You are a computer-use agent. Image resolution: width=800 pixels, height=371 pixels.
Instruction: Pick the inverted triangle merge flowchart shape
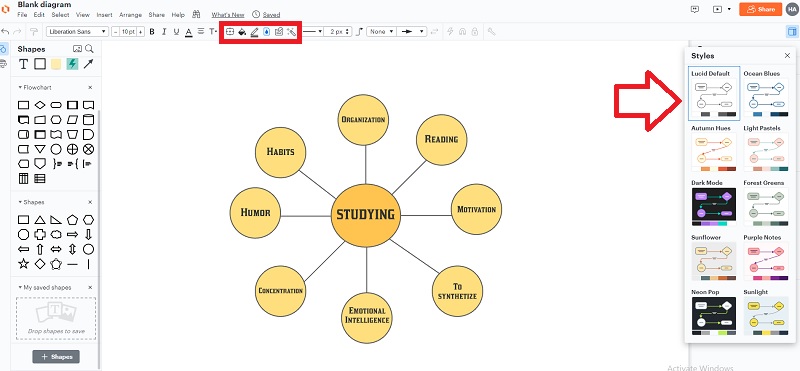(40, 149)
